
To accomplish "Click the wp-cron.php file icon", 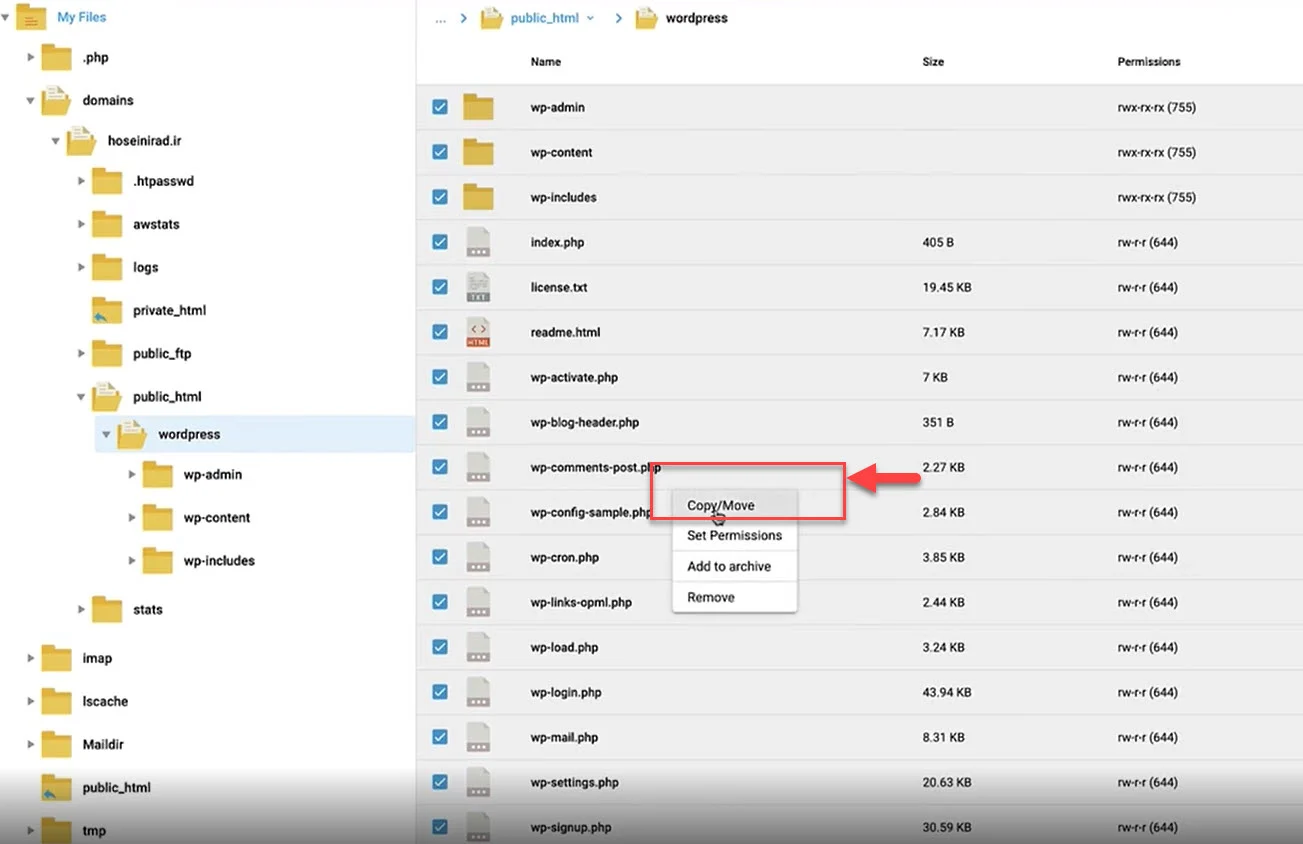I will [479, 557].
